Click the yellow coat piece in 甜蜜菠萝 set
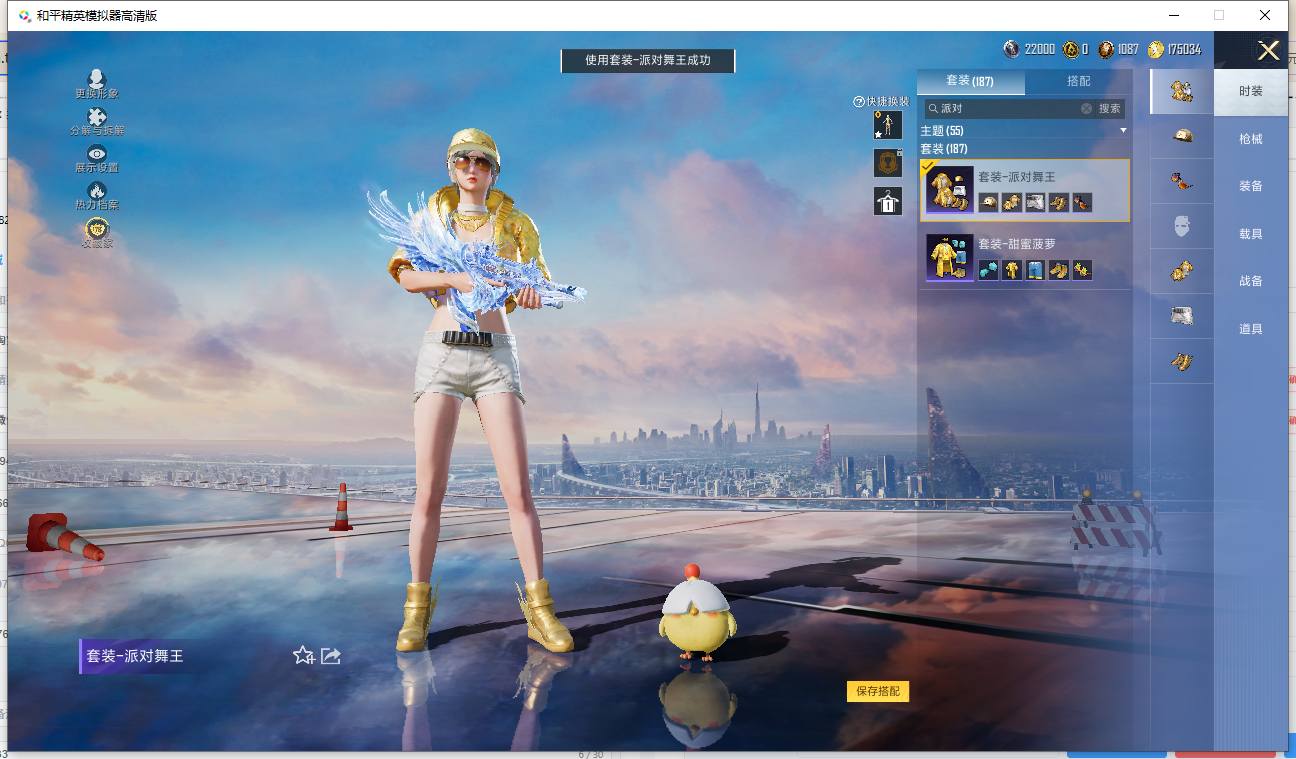Viewport: 1296px width, 759px height. click(1012, 269)
